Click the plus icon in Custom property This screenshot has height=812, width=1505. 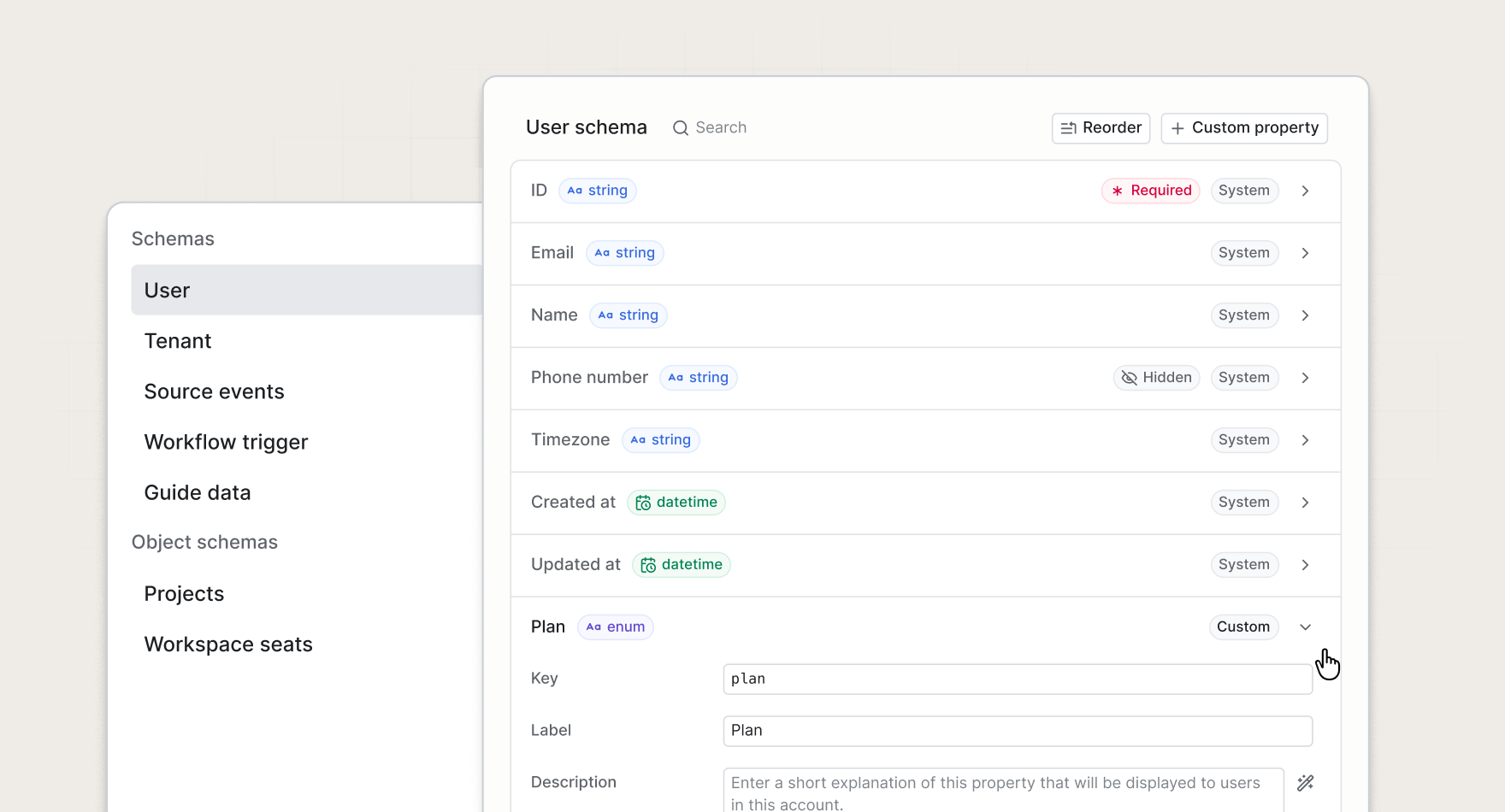[x=1177, y=128]
